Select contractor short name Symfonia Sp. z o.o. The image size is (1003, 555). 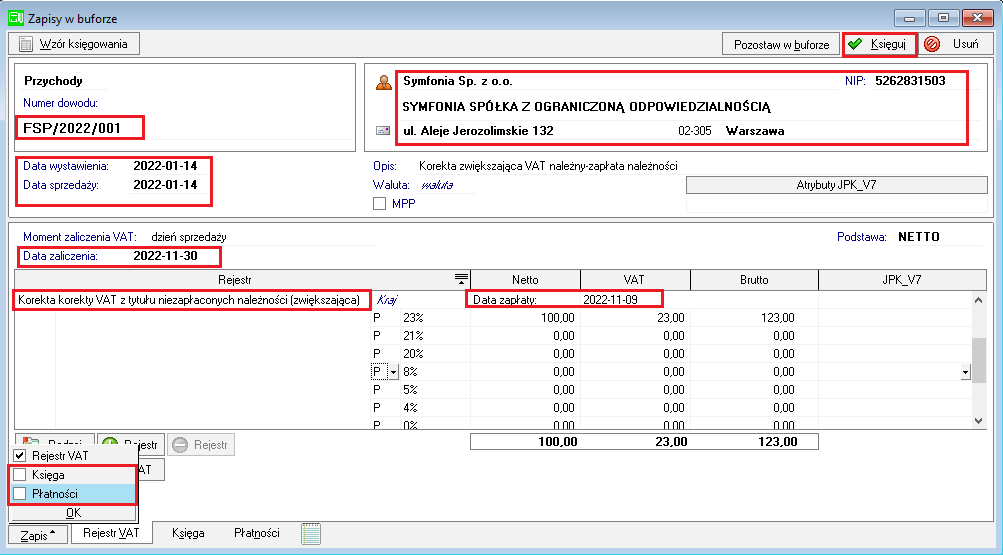pos(458,81)
